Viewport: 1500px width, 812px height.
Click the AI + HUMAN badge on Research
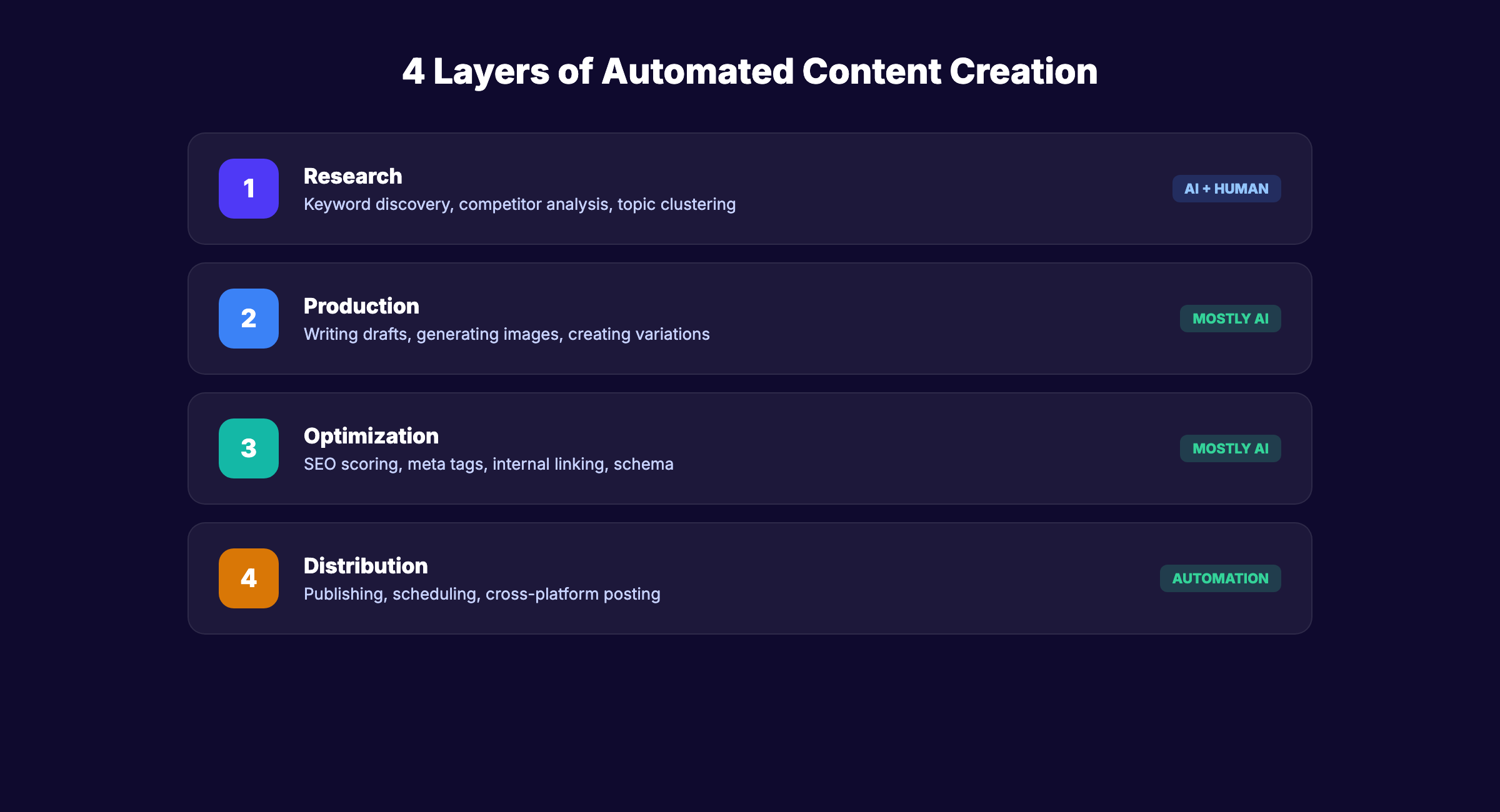click(1226, 188)
